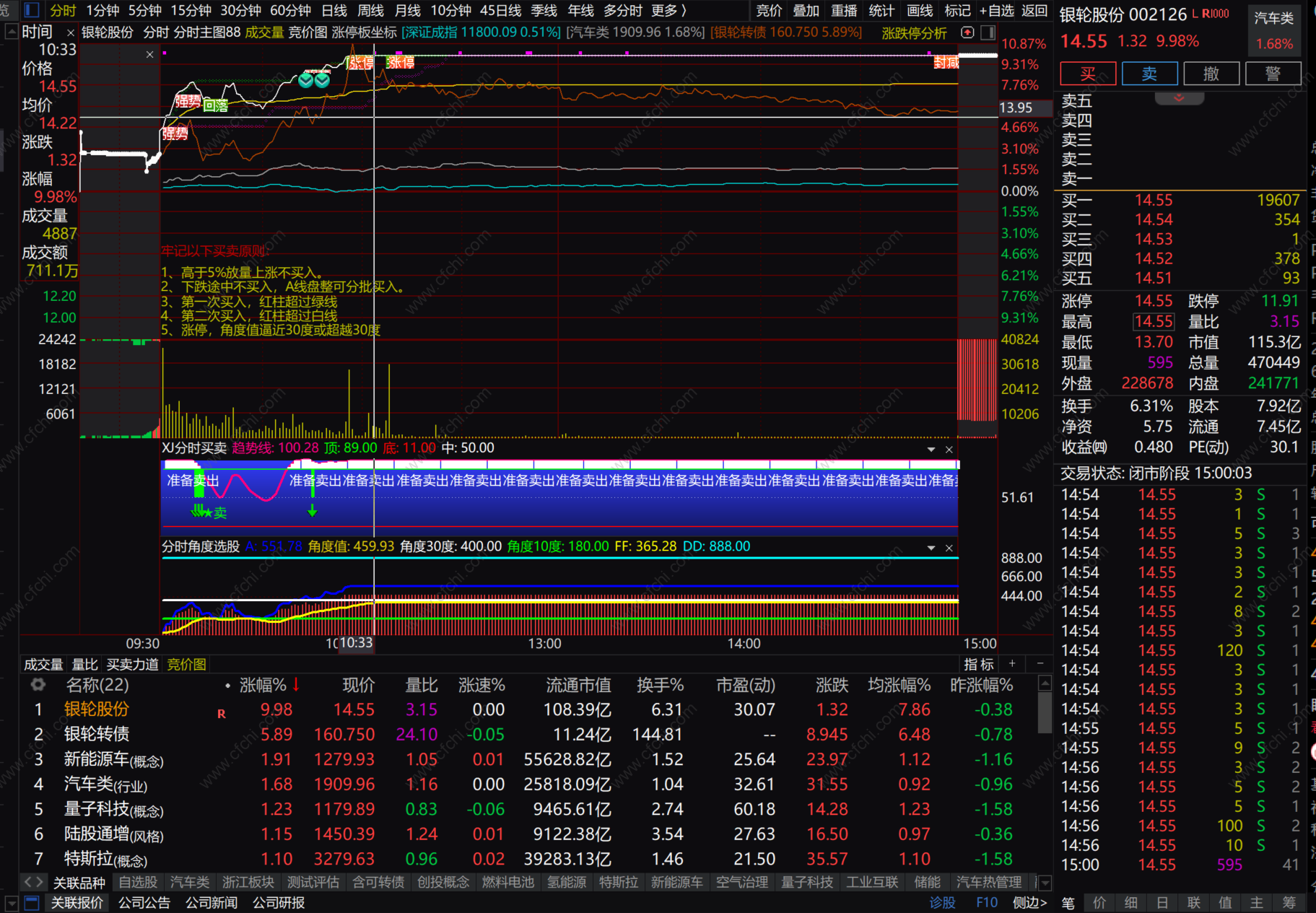Image resolution: width=1316 pixels, height=913 pixels.
Task: Open XJ分时买卖 indicator dropdown arrow
Action: click(x=931, y=449)
